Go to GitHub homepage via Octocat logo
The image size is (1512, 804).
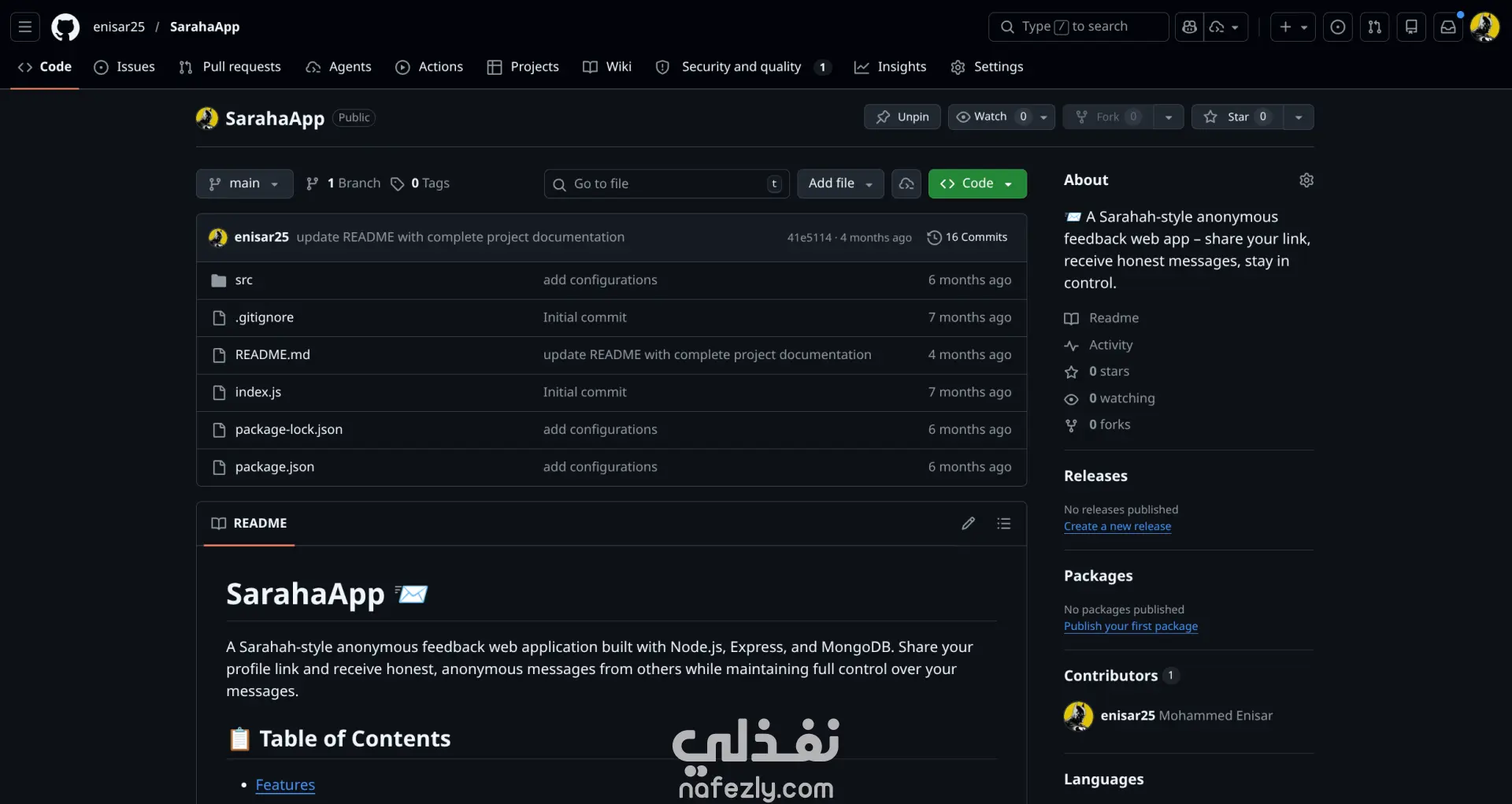65,27
